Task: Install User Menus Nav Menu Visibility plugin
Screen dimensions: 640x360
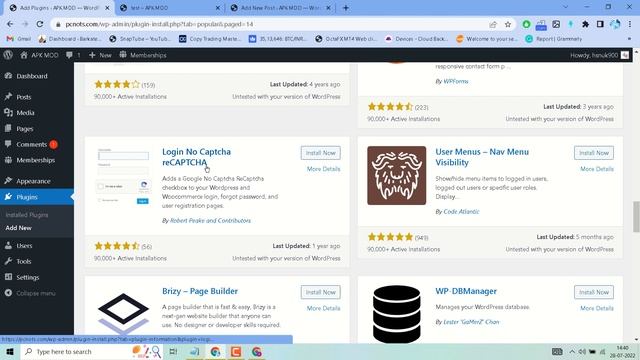Action: pos(594,153)
